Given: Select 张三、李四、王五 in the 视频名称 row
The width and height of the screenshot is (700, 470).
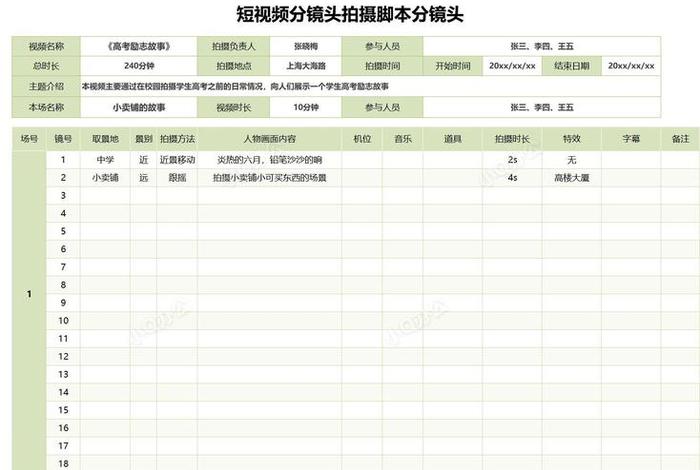Looking at the screenshot, I should click(542, 46).
